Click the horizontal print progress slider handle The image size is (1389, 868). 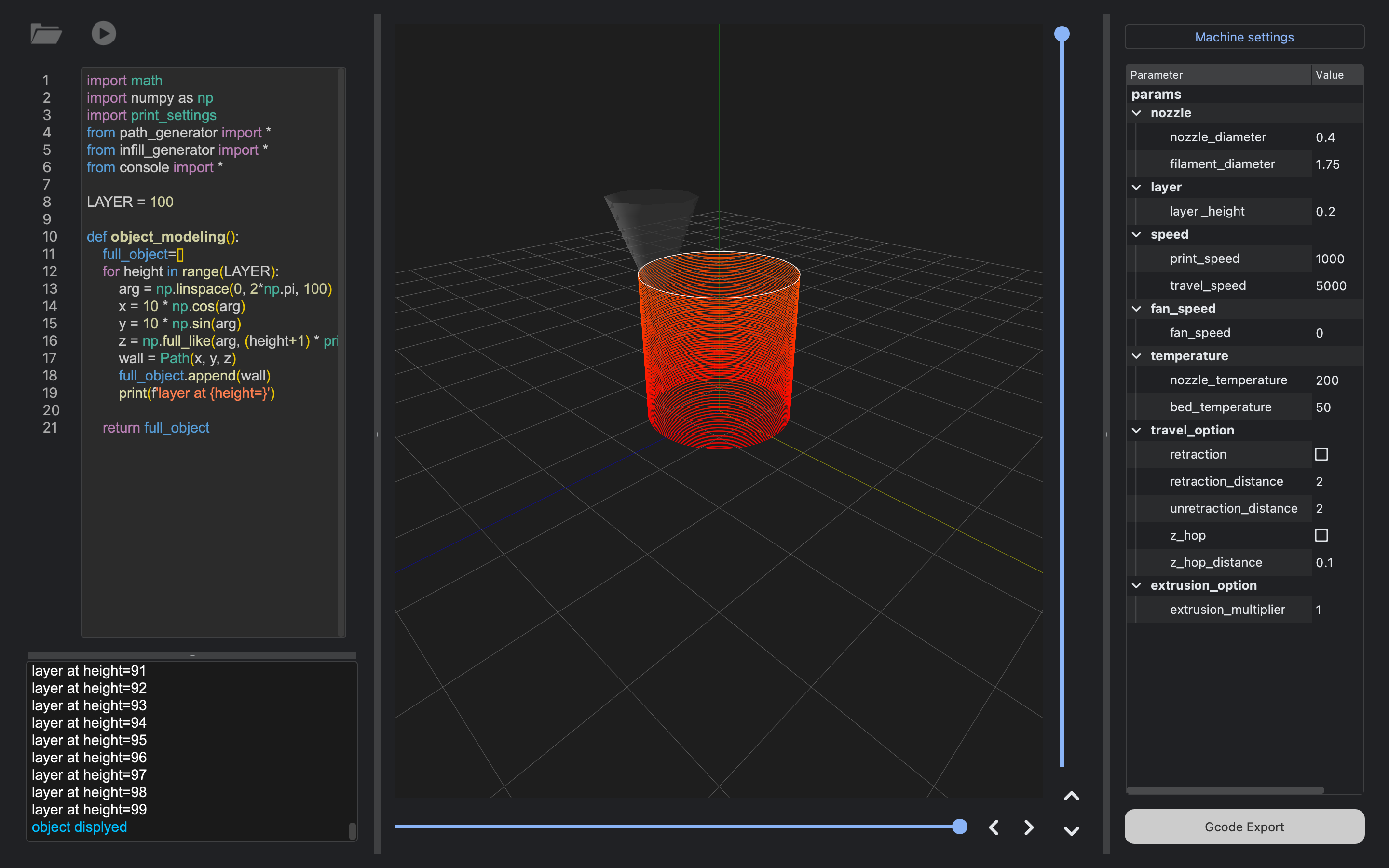959,827
